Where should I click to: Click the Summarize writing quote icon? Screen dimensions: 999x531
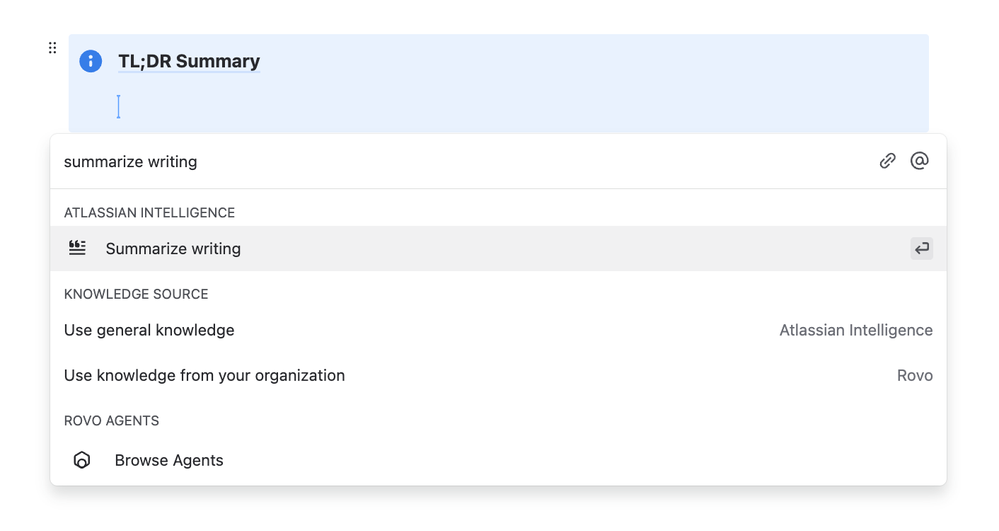click(x=77, y=248)
